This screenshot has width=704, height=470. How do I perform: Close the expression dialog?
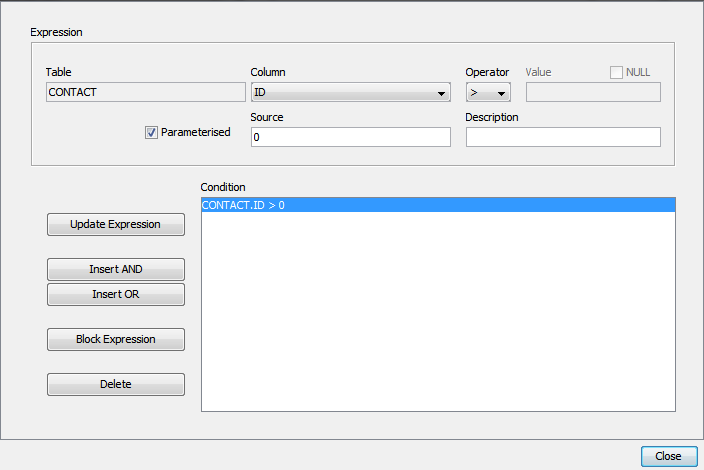point(668,456)
